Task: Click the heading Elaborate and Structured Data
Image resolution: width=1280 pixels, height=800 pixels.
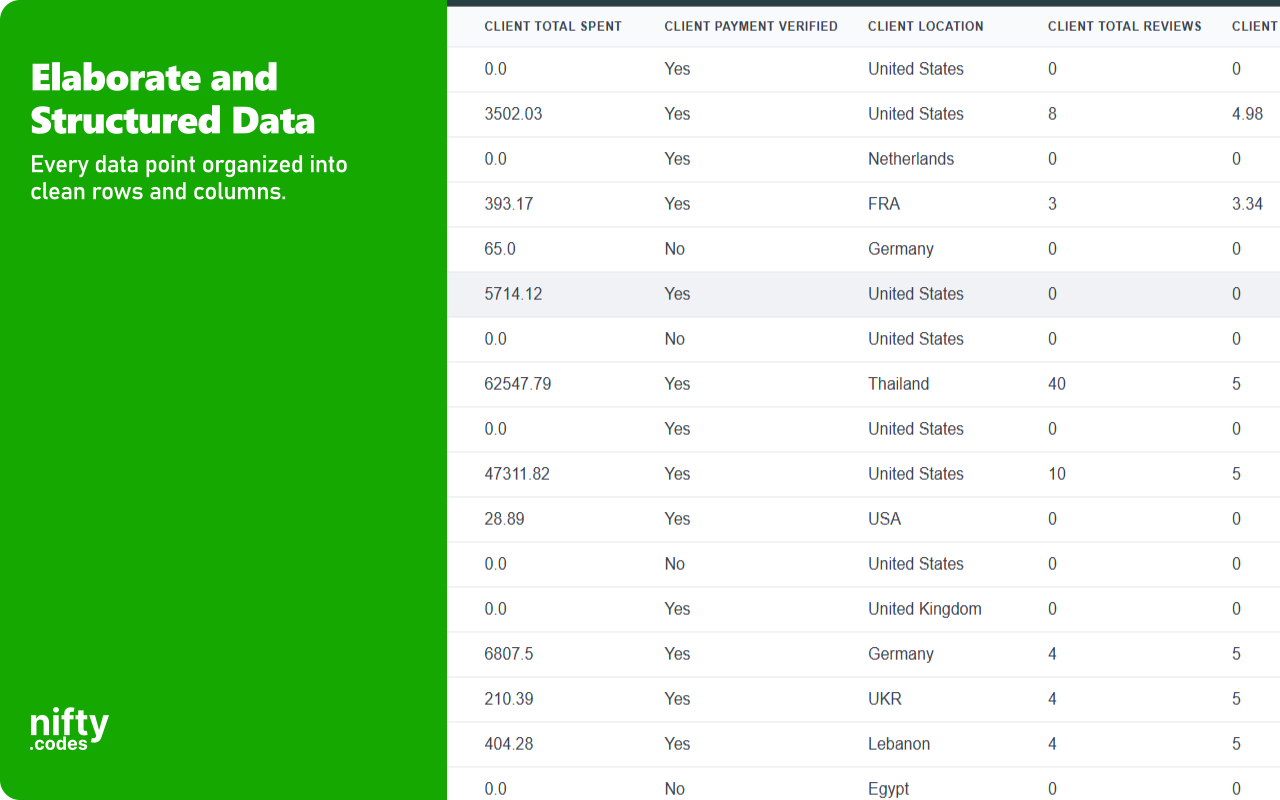Action: (172, 98)
